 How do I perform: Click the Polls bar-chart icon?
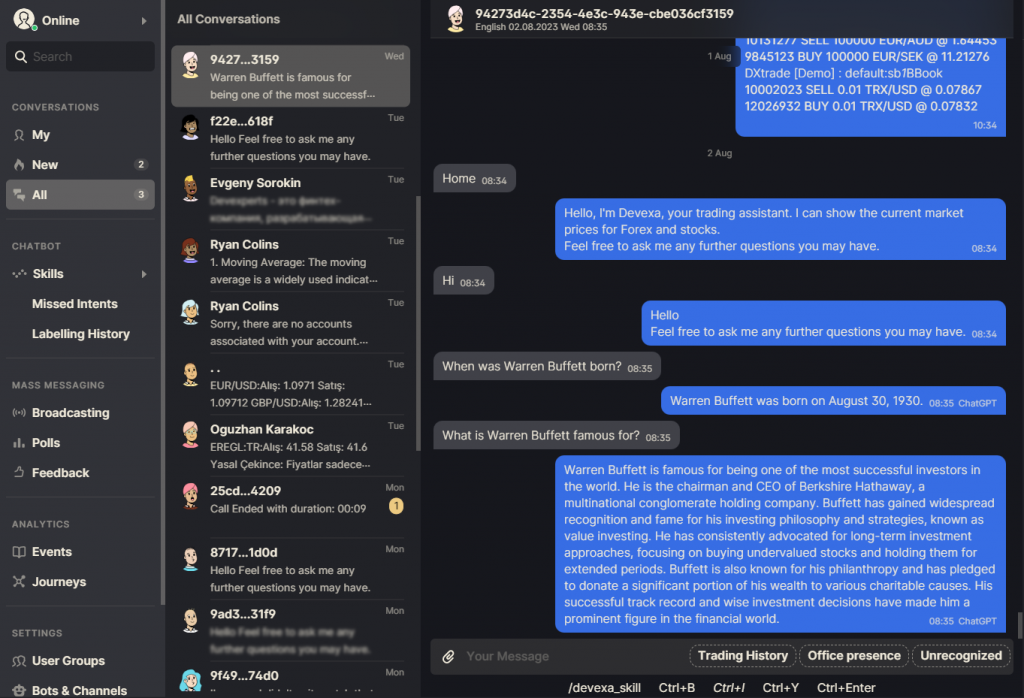click(x=19, y=443)
